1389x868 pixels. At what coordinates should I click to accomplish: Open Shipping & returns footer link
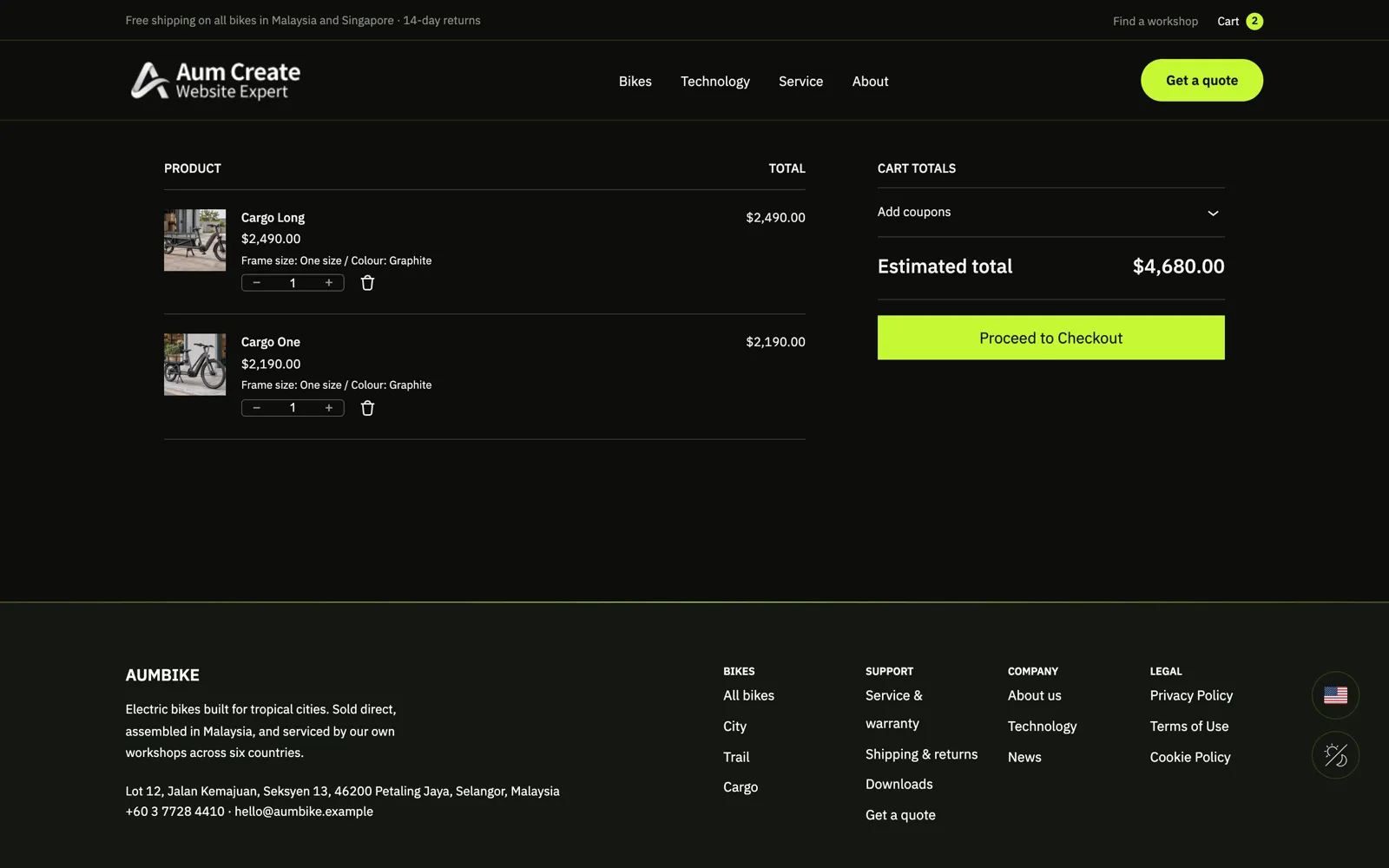pos(921,754)
